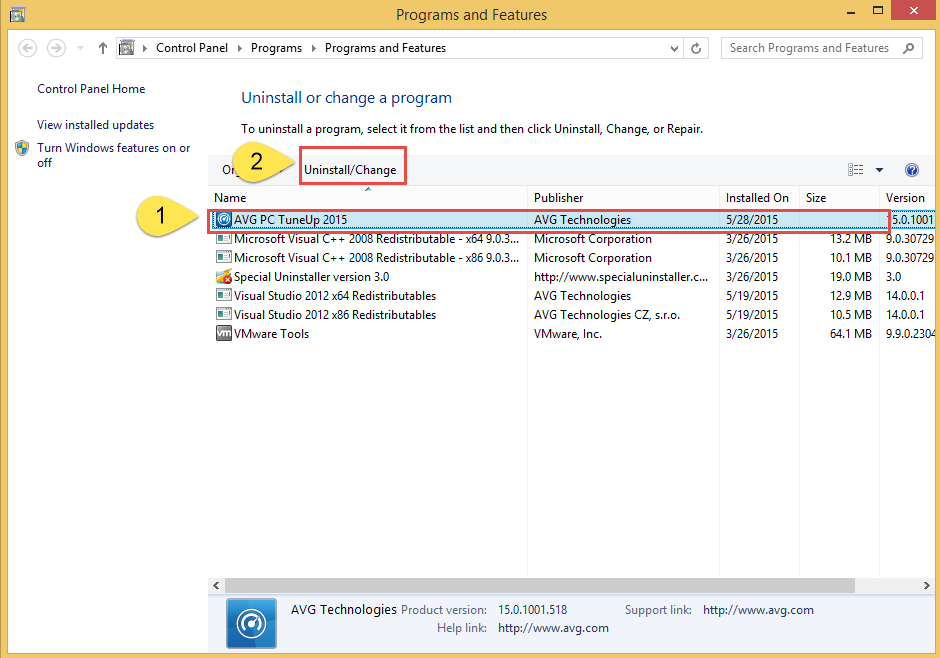940x658 pixels.
Task: Click the Visual C++ 2008 x86 icon
Action: coord(224,258)
